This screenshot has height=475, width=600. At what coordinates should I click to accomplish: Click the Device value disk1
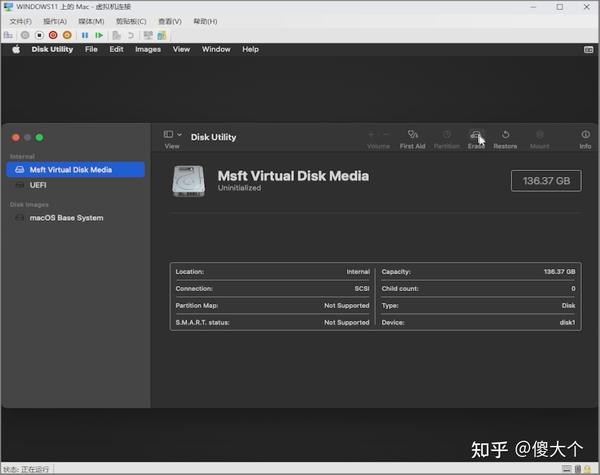(567, 323)
